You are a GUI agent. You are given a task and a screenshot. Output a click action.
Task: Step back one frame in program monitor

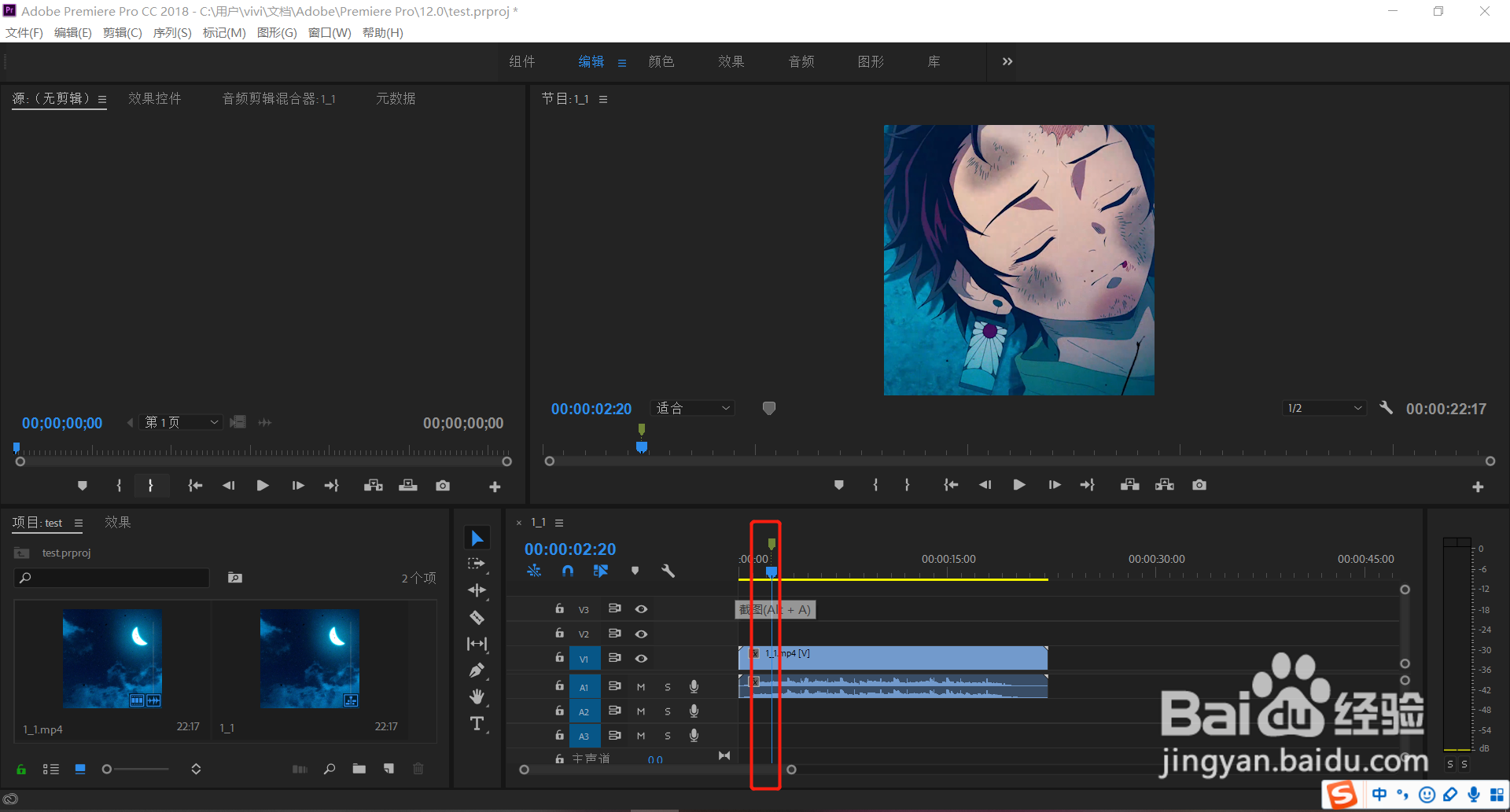(x=985, y=485)
